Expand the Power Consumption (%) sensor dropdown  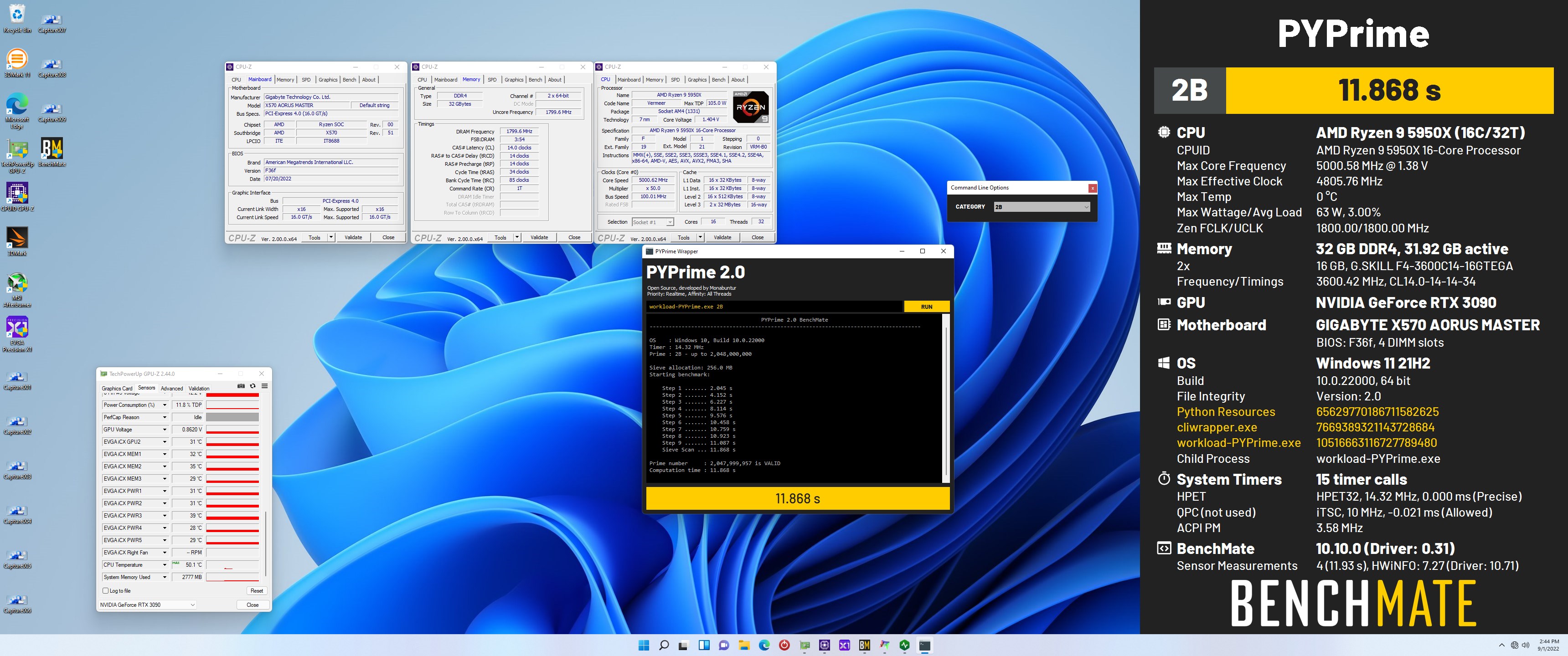[165, 405]
